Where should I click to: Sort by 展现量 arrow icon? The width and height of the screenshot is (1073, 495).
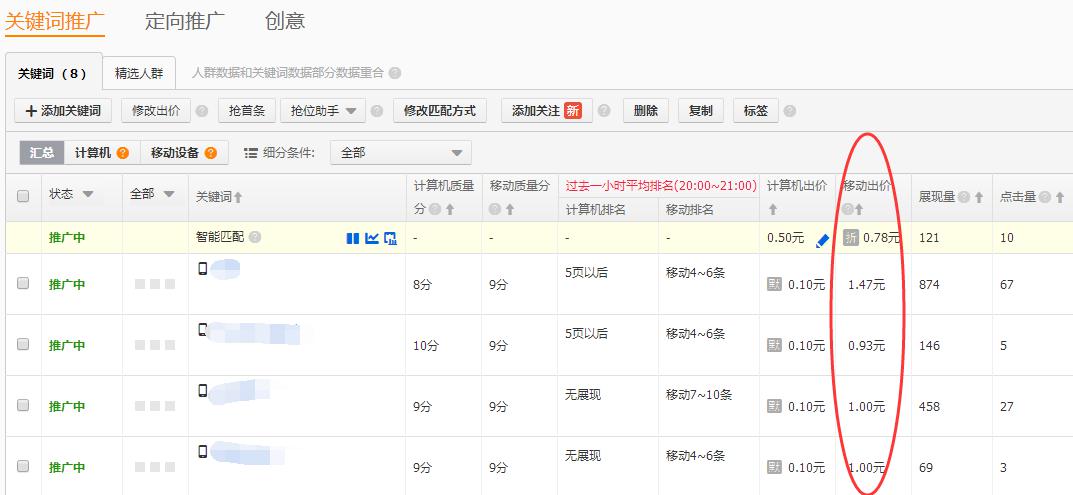979,198
